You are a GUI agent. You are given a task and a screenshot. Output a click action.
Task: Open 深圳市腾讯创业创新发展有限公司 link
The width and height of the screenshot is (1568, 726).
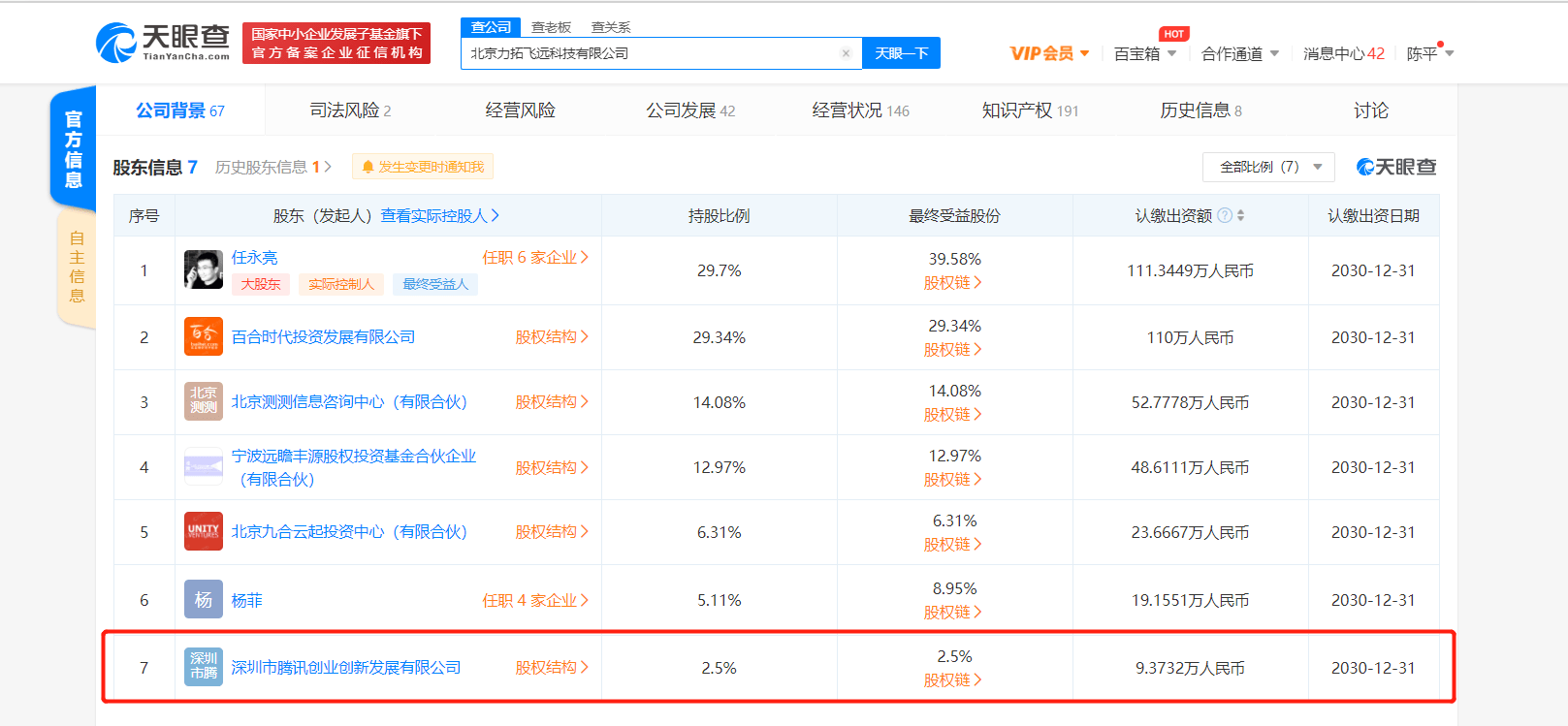pyautogui.click(x=346, y=667)
